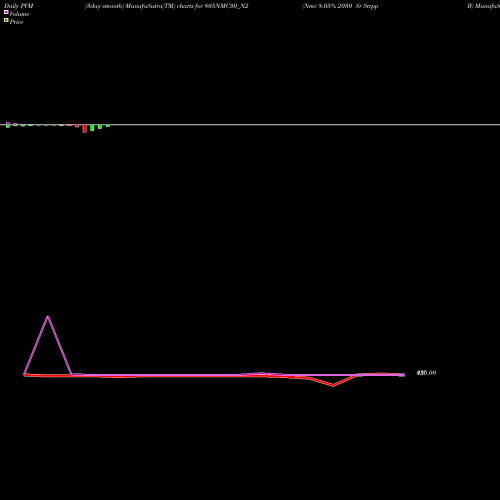The height and width of the screenshot is (500, 500).
Task: Click the MunafaSutra charts title text
Action: click(x=167, y=6)
